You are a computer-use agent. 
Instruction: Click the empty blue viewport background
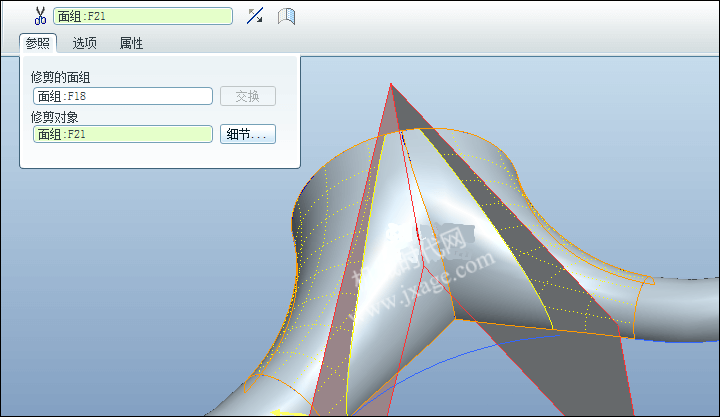click(x=138, y=276)
